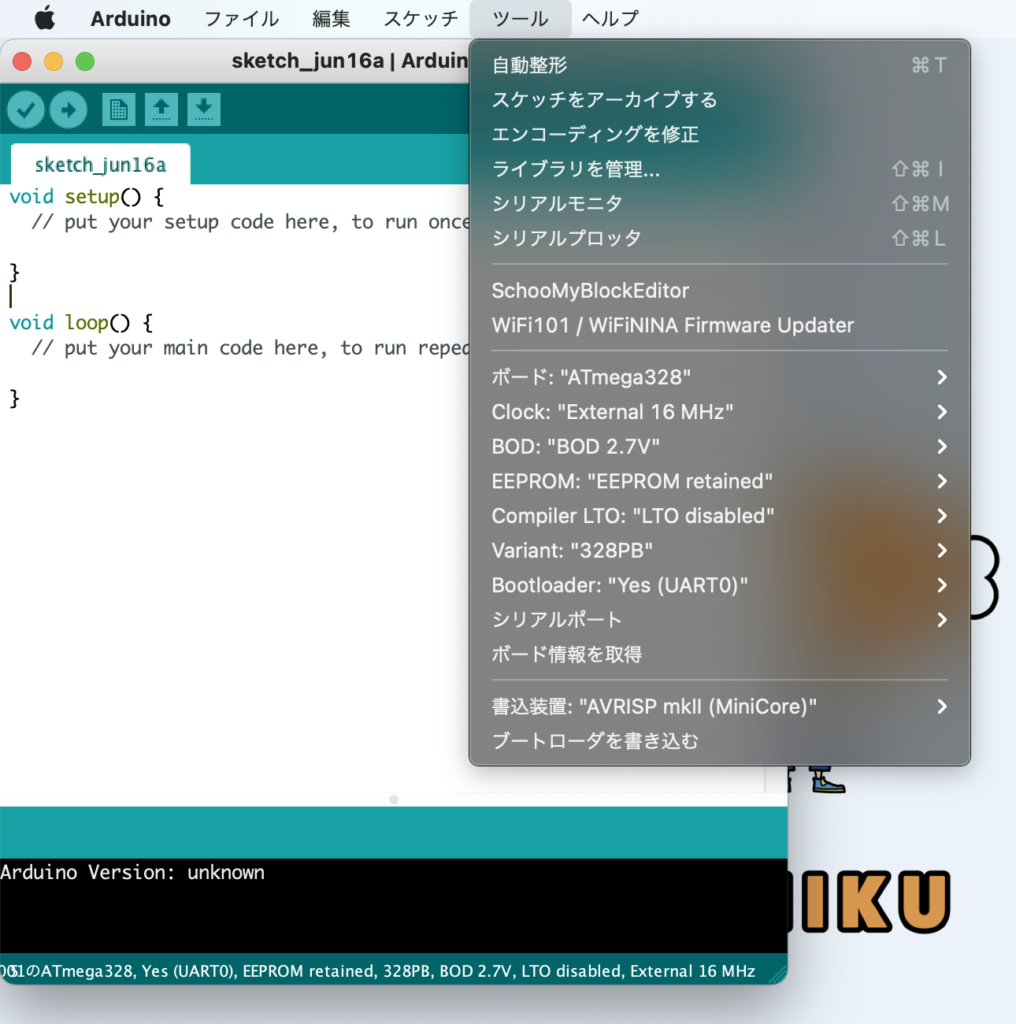Open the Arduino application menu
The height and width of the screenshot is (1024, 1016).
tap(131, 18)
